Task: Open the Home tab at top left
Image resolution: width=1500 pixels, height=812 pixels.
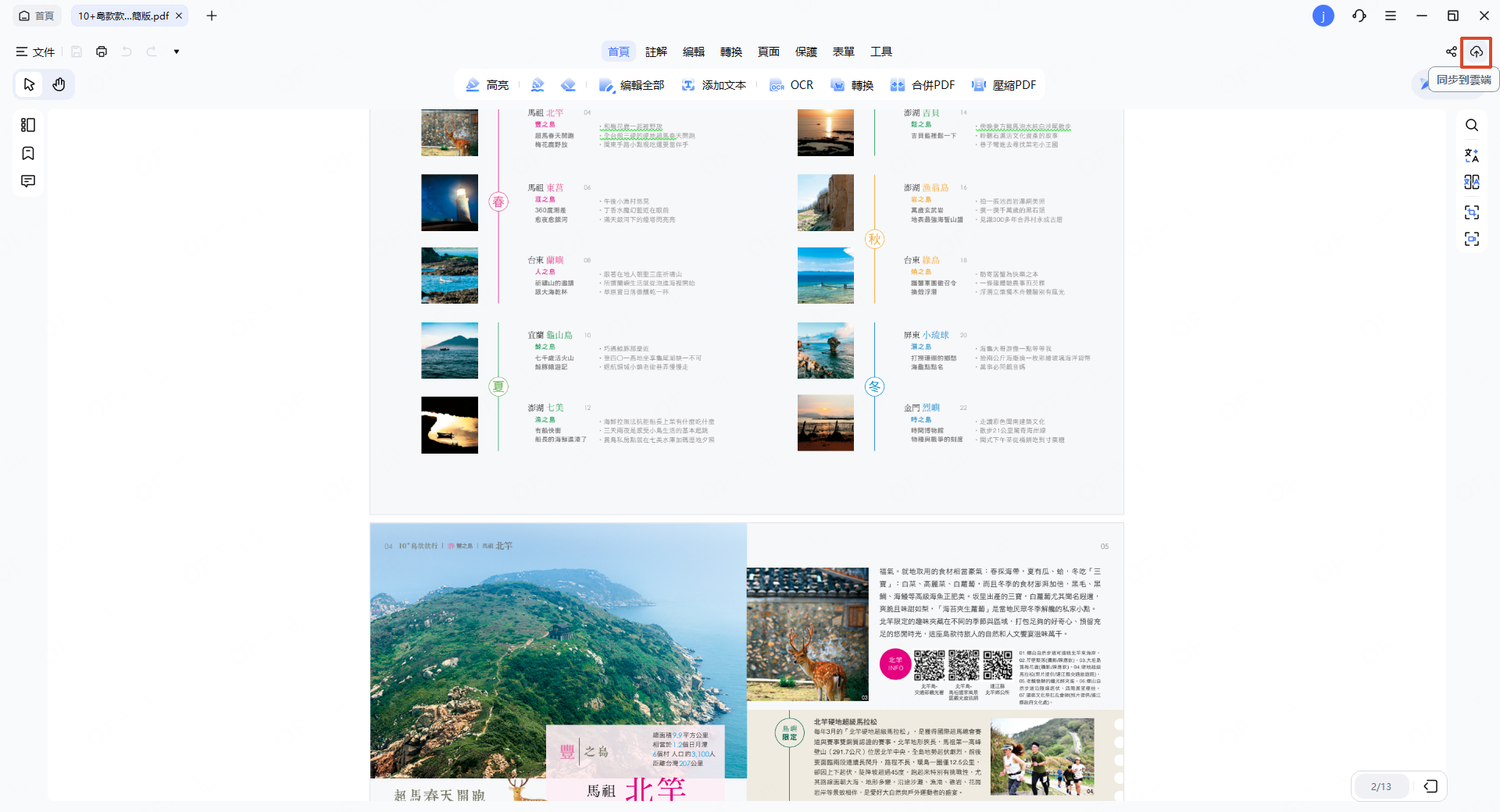Action: (x=37, y=16)
